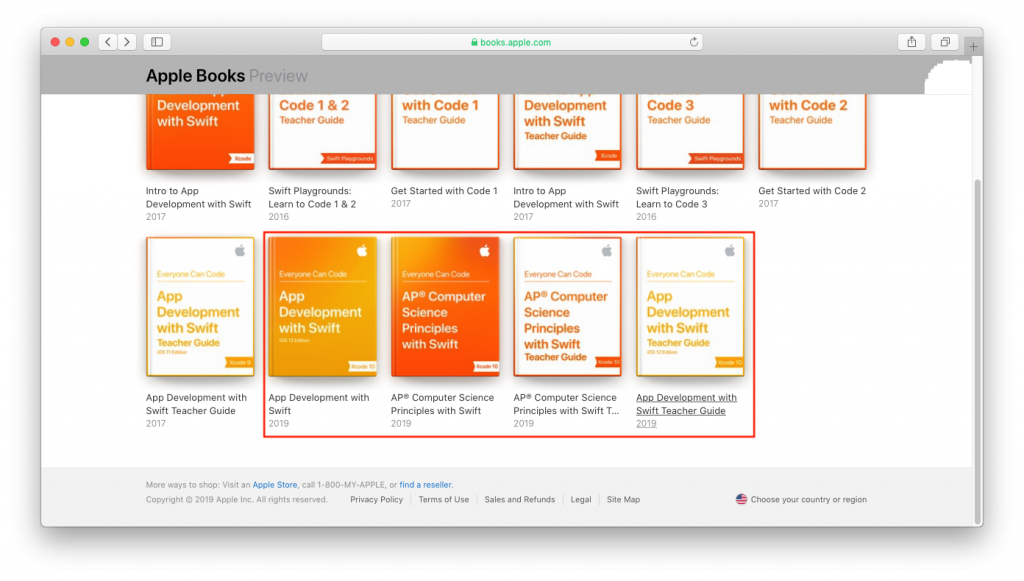
Task: Toggle the Safari sidebar button
Action: tap(157, 42)
